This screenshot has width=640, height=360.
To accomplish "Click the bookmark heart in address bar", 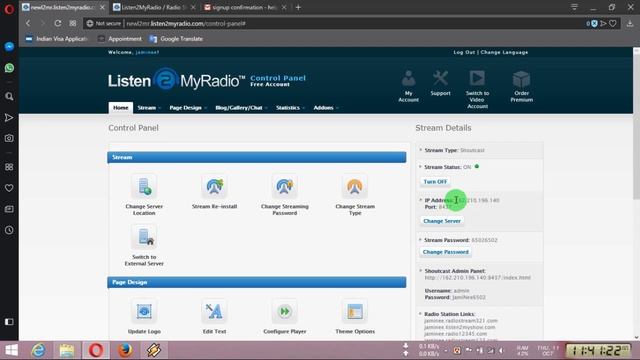I will 613,24.
